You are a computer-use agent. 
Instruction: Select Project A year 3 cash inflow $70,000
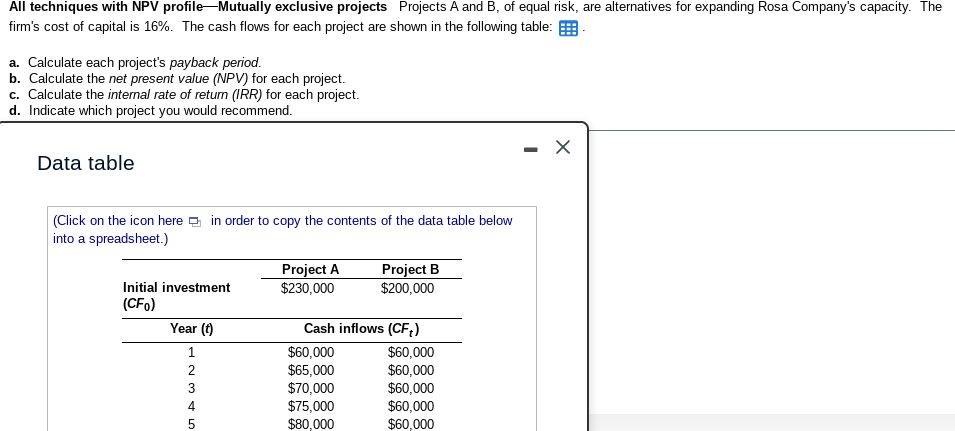pyautogui.click(x=311, y=388)
